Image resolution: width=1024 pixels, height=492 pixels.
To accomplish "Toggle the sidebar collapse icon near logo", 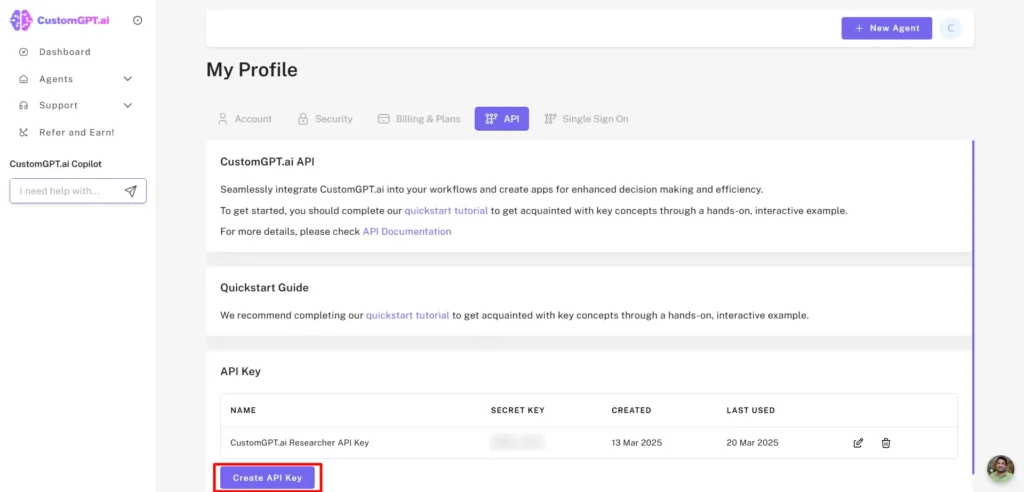I will pyautogui.click(x=137, y=20).
